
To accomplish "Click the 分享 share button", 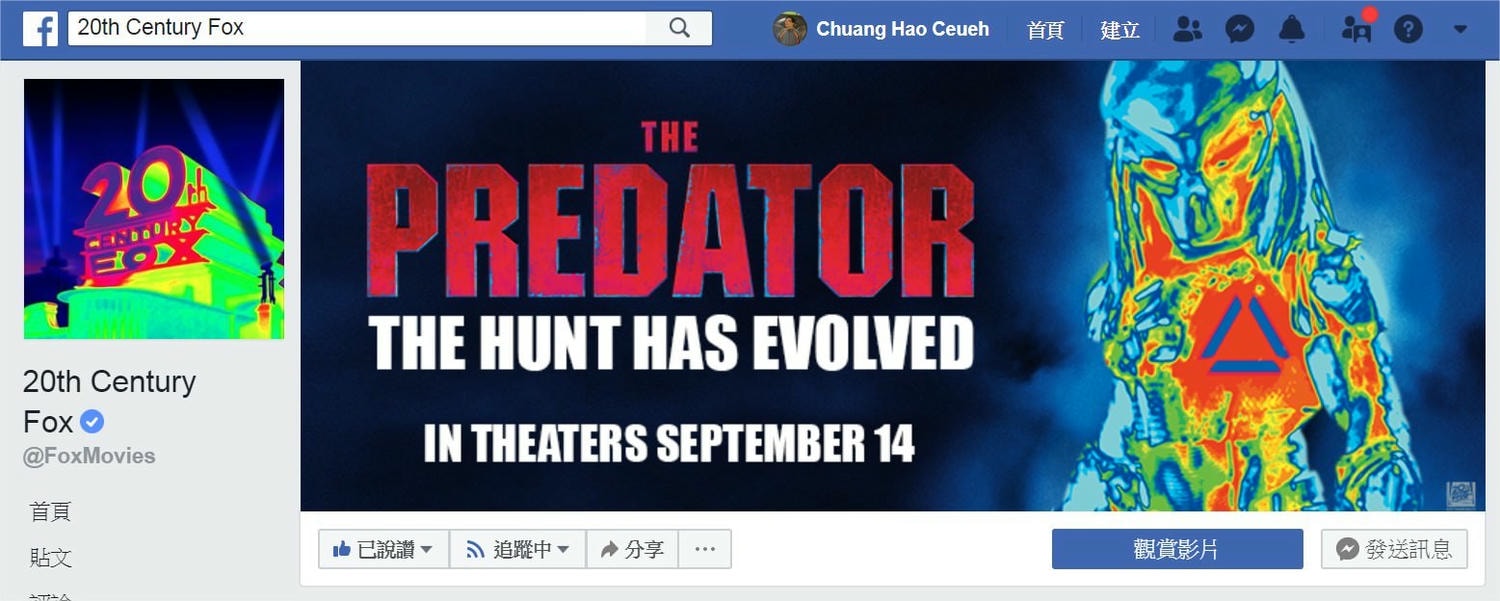I will point(632,549).
